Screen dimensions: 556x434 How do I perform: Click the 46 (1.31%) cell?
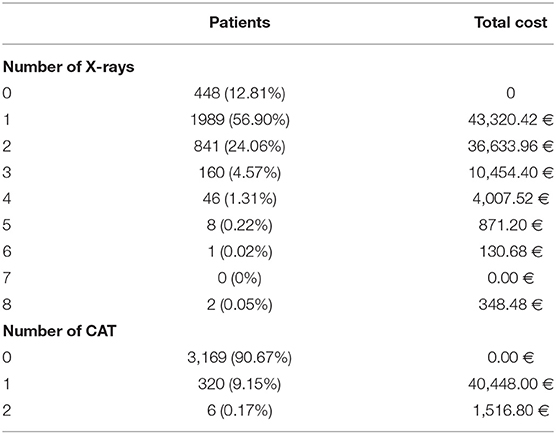pyautogui.click(x=240, y=199)
